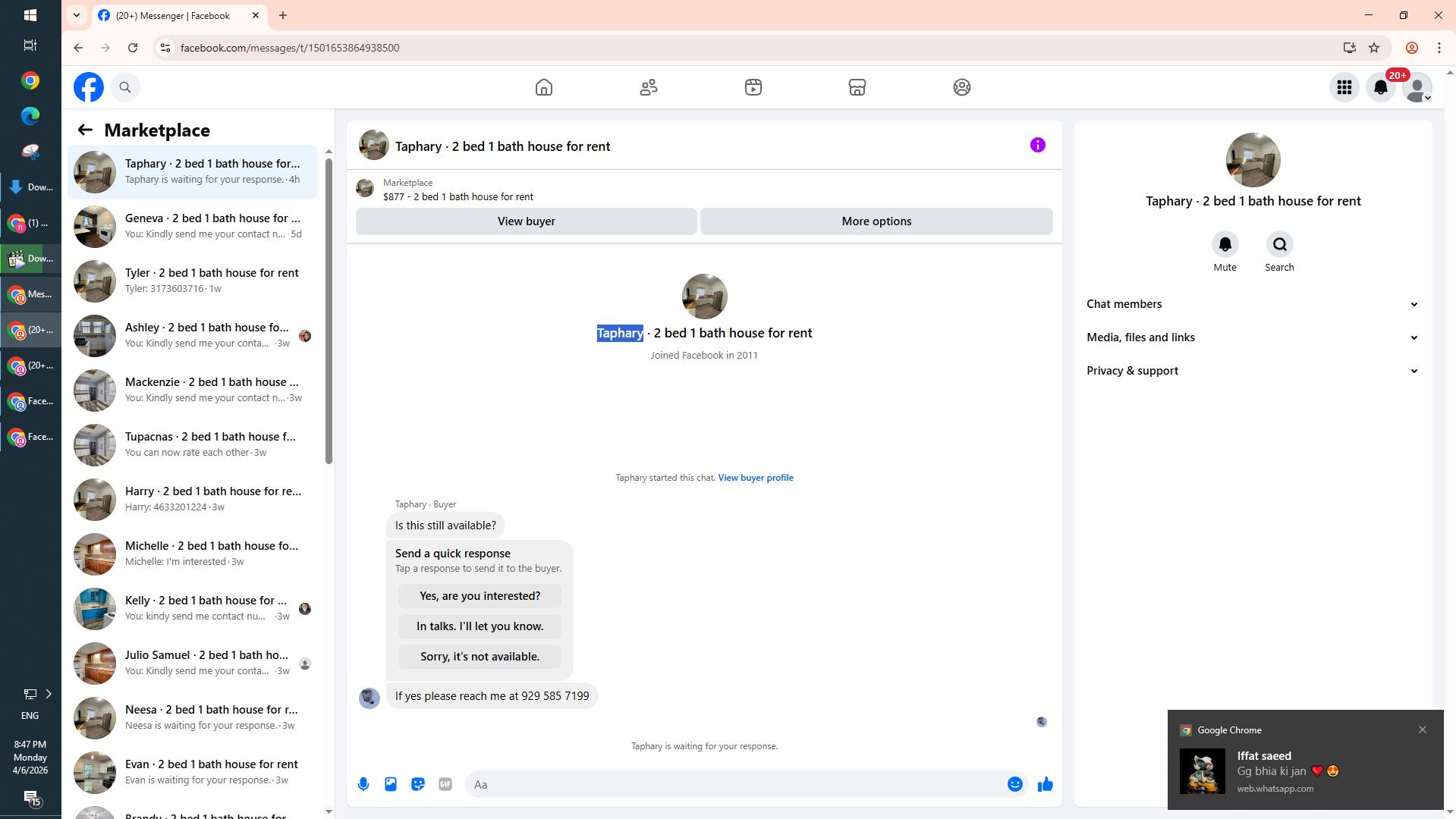Image resolution: width=1456 pixels, height=819 pixels.
Task: Send 'In talks. I'll let you know.' response
Action: 480,626
